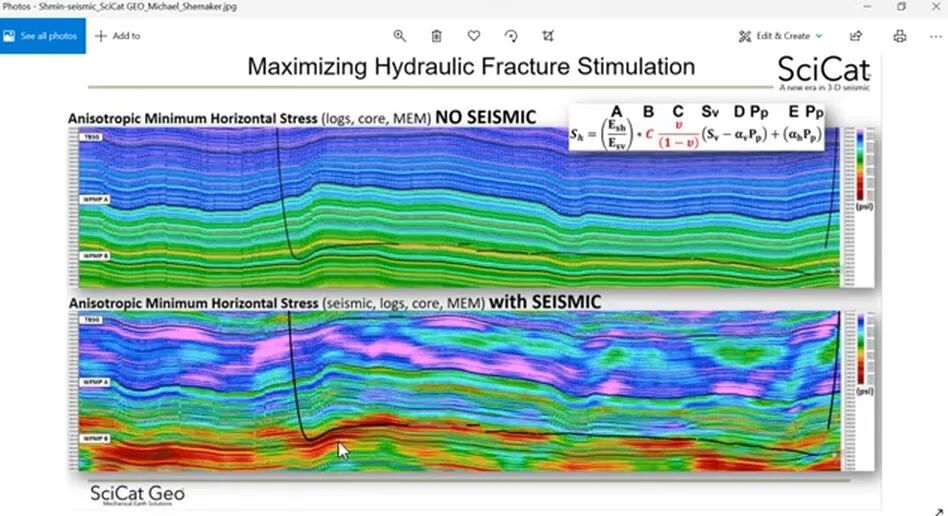This screenshot has height=516, width=948.
Task: Rotate the photo with the rotate icon
Action: point(511,36)
